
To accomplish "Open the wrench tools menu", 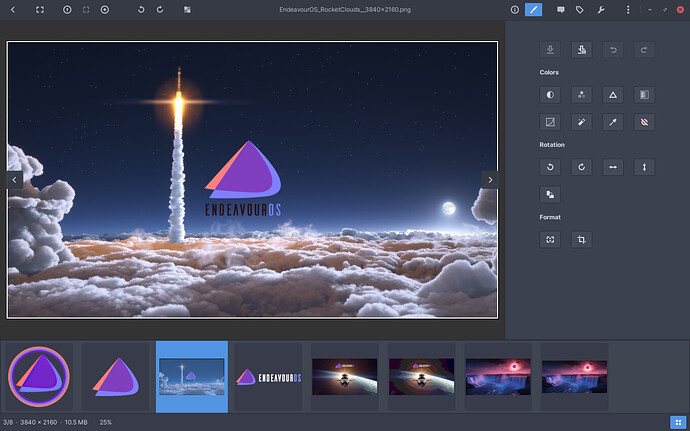I will coord(601,9).
